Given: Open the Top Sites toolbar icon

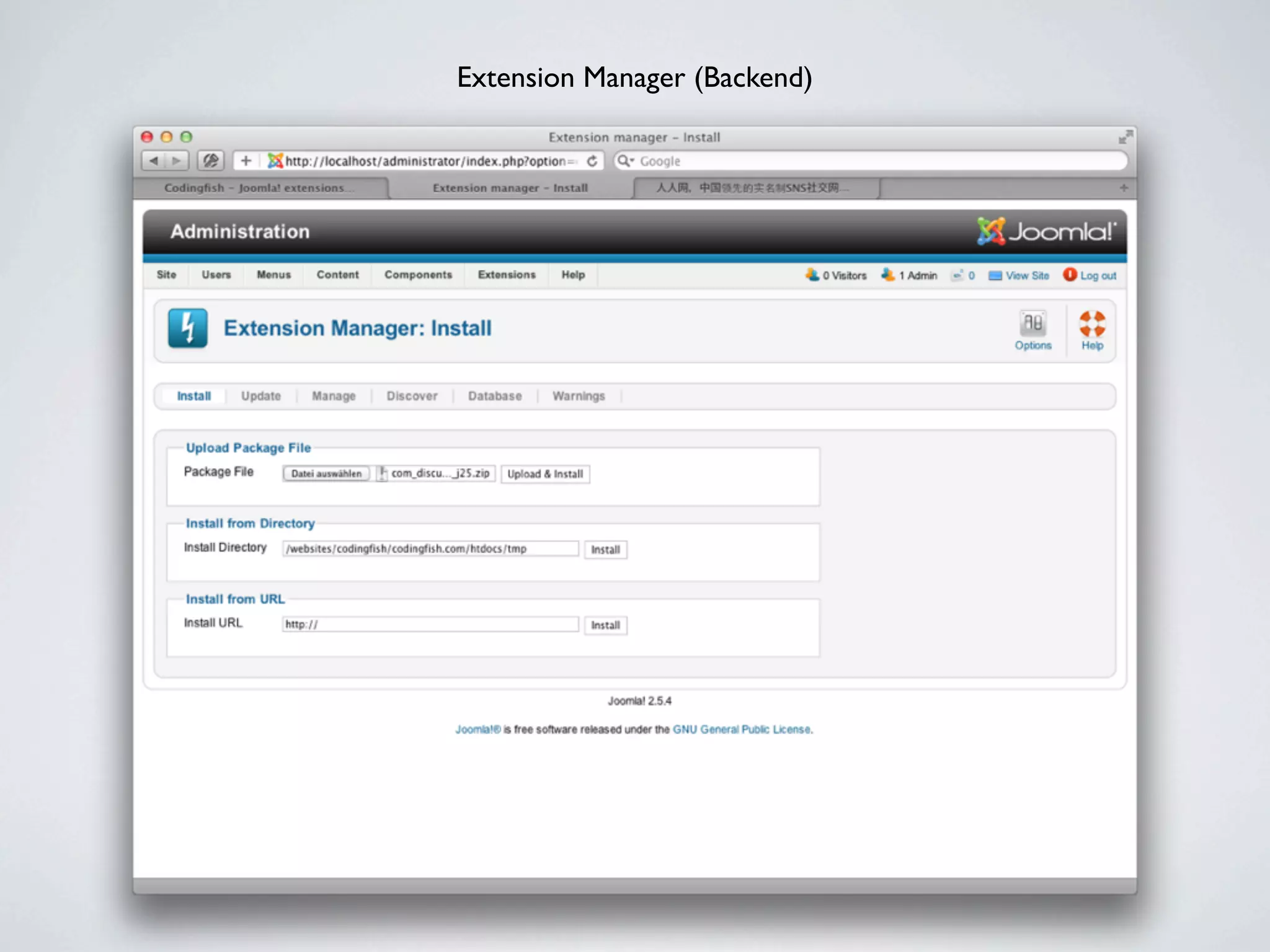Looking at the screenshot, I should [211, 161].
